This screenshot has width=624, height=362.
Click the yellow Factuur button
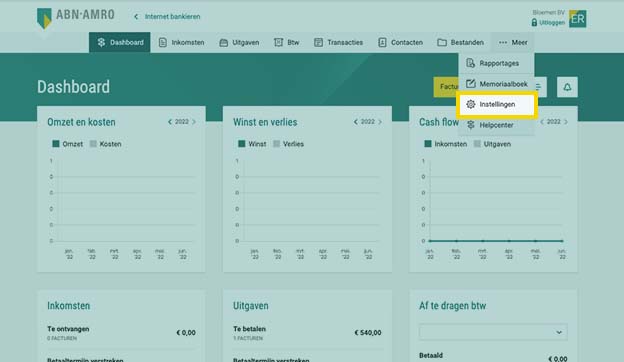(446, 87)
